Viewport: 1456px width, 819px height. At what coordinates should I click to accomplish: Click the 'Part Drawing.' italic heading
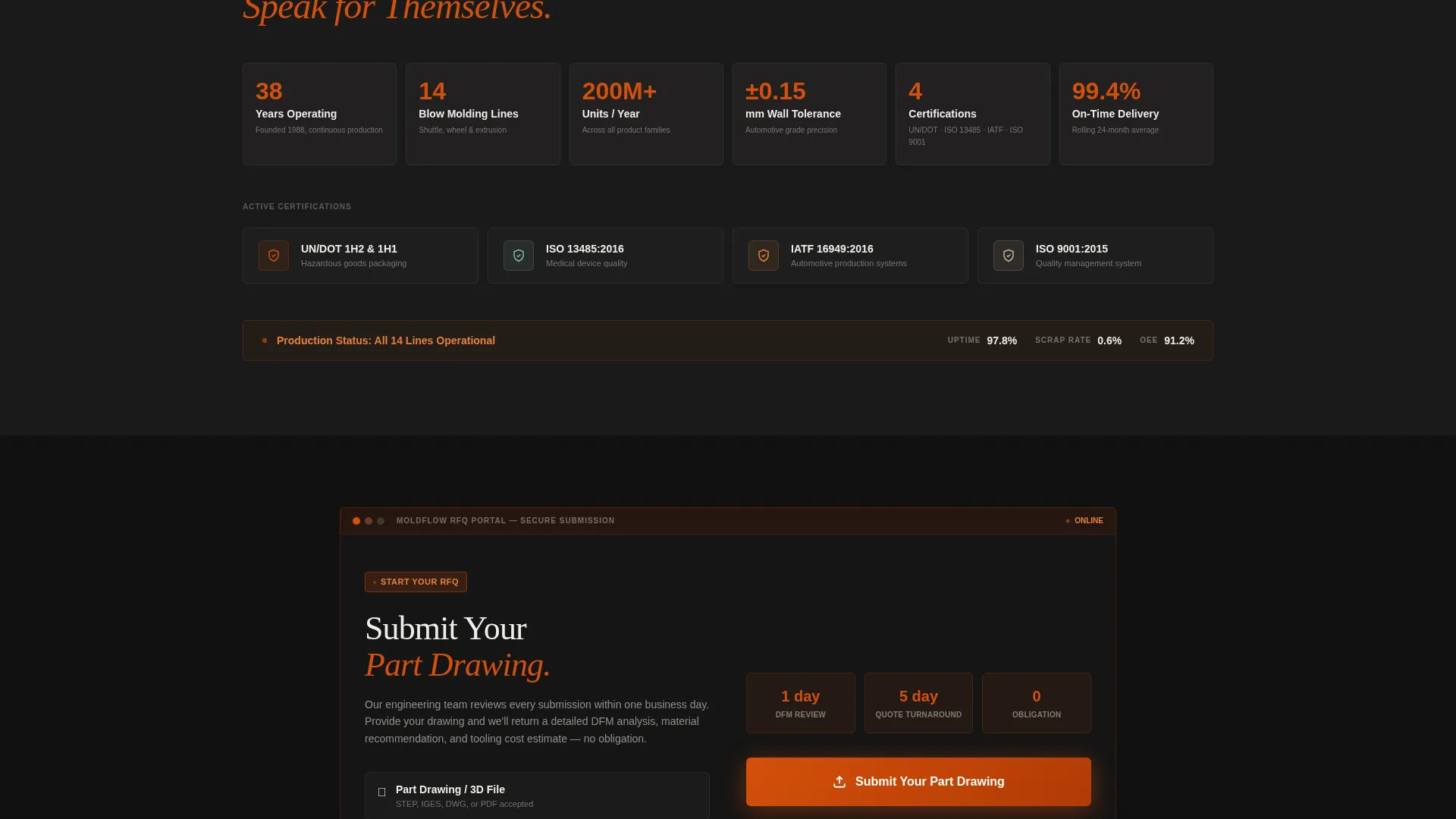(x=457, y=665)
